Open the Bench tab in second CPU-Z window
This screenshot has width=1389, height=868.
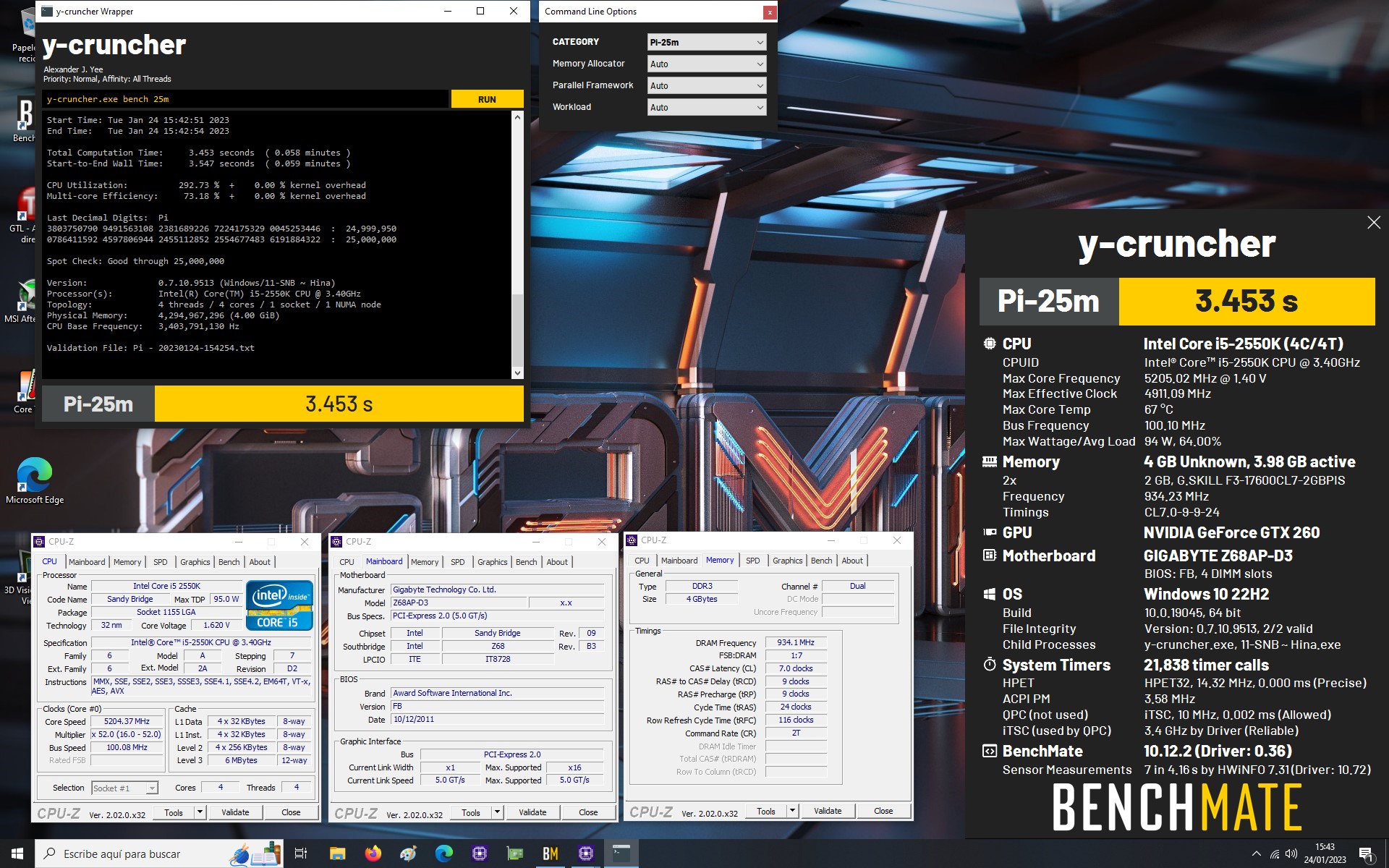click(x=527, y=562)
